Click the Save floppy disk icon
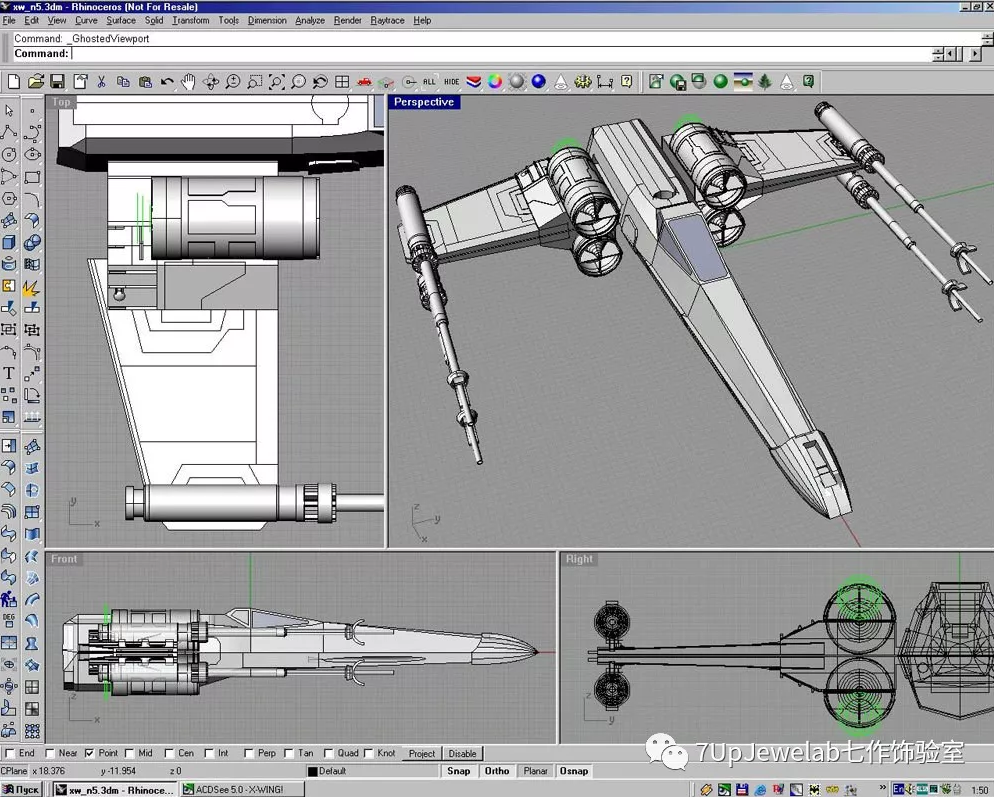This screenshot has height=797, width=994. tap(57, 82)
